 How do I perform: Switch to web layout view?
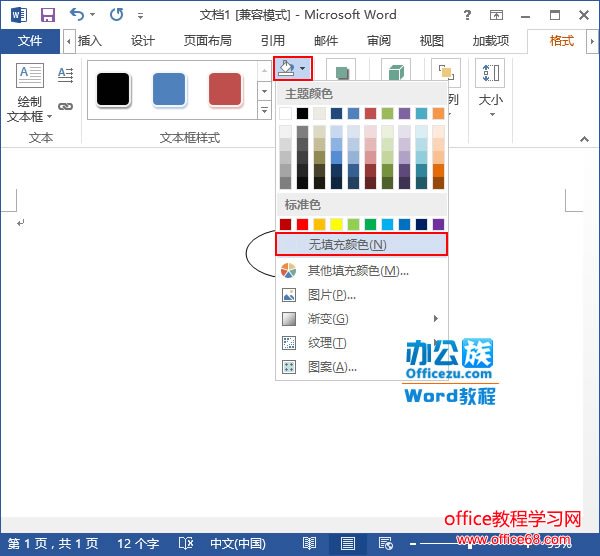(x=385, y=543)
